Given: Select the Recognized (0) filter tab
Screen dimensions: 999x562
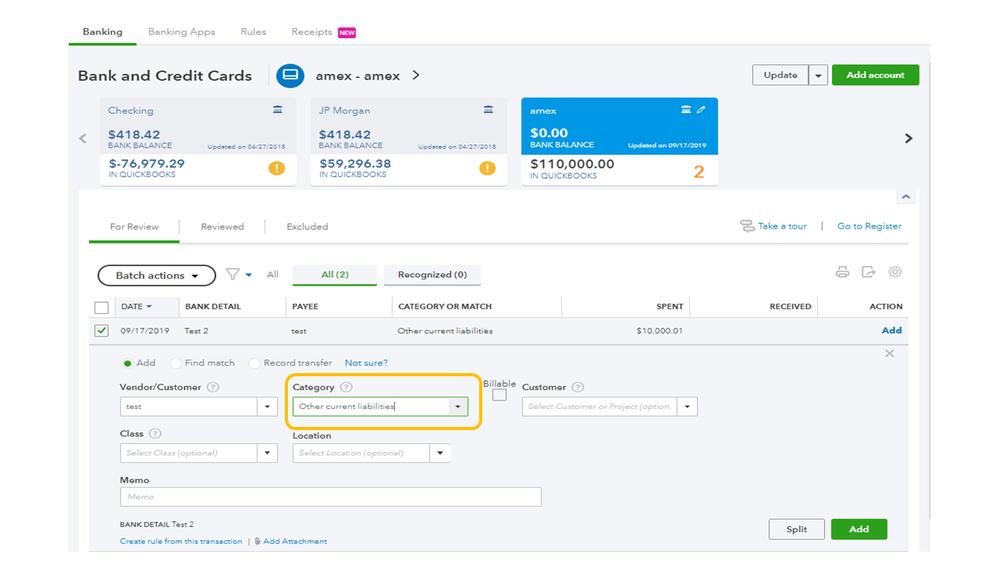Looking at the screenshot, I should 432,275.
